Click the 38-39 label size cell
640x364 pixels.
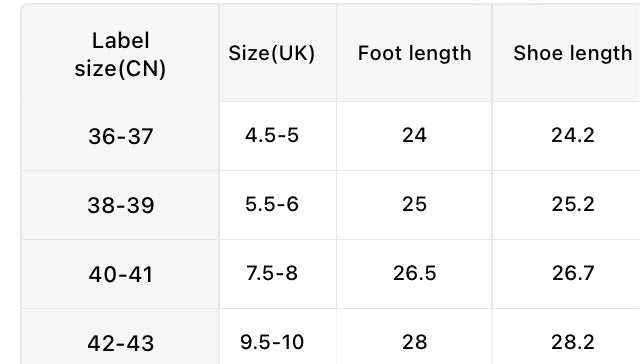click(x=120, y=205)
